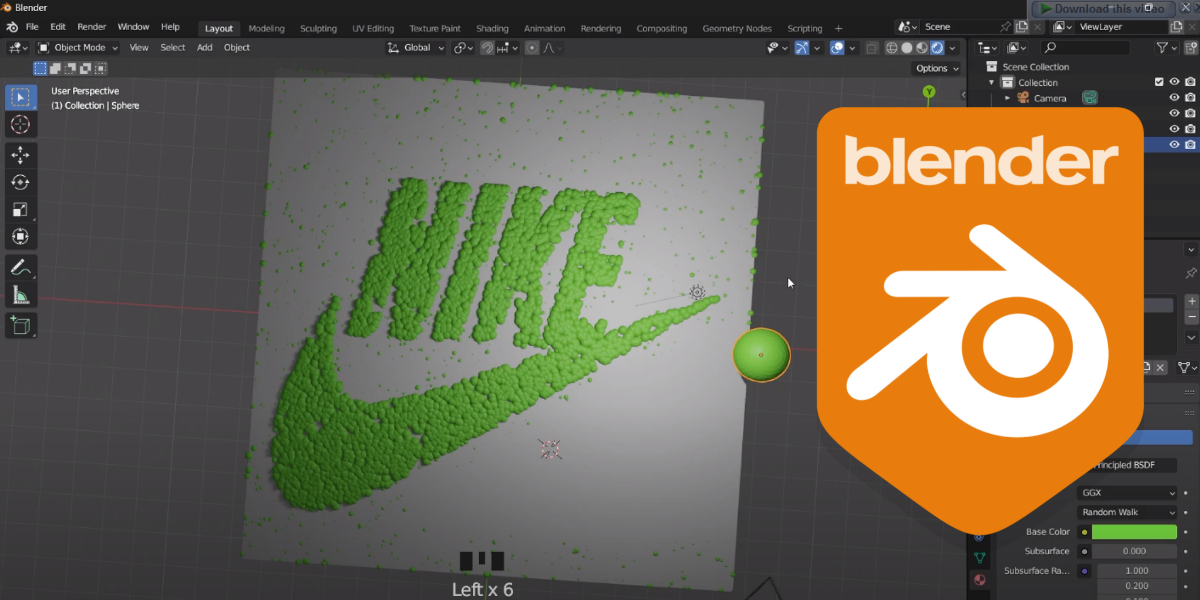This screenshot has height=600, width=1200.
Task: Toggle show gizmos button
Action: click(801, 47)
